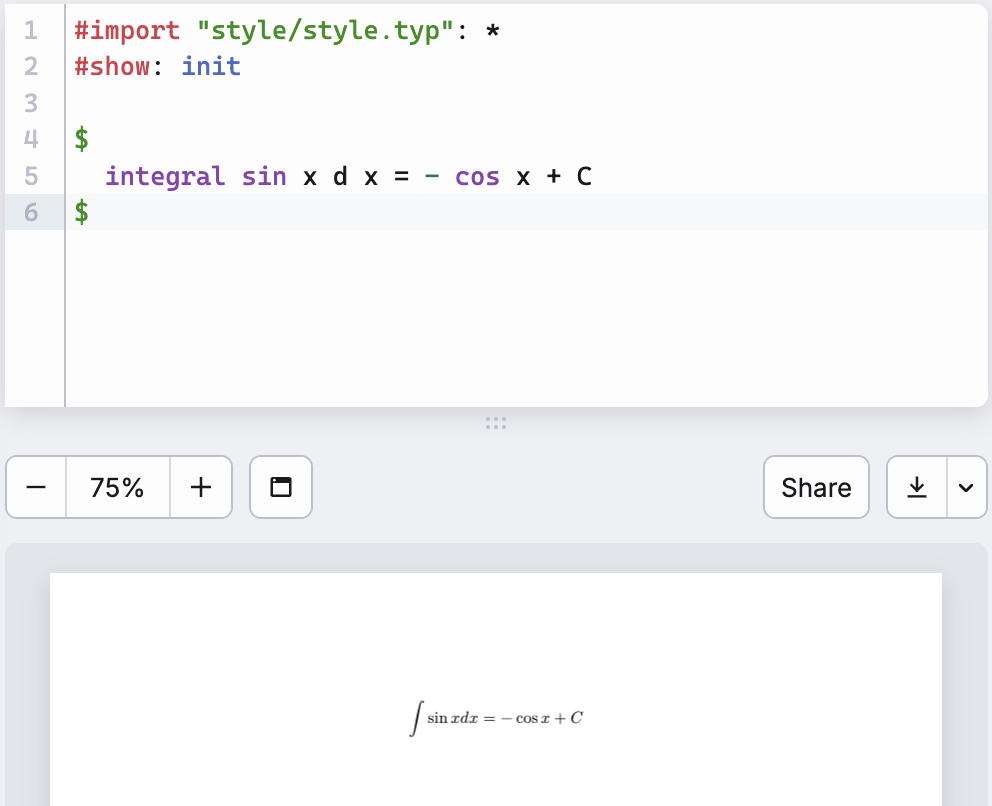
Task: Click line number 1 in the gutter
Action: pyautogui.click(x=31, y=30)
